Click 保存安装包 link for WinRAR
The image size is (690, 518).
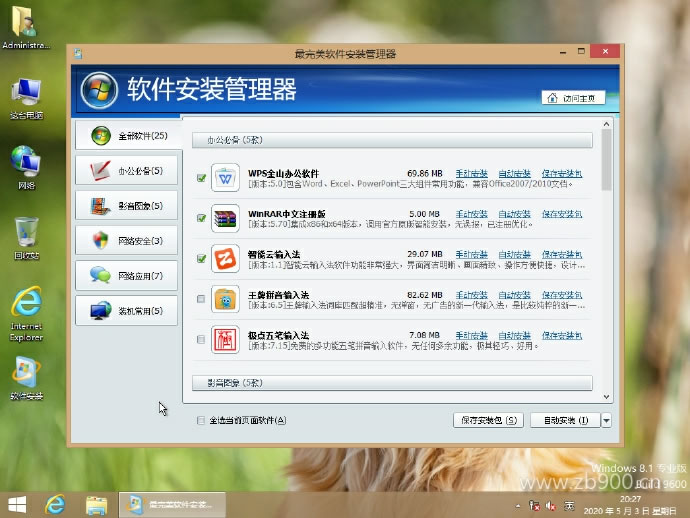[x=562, y=214]
